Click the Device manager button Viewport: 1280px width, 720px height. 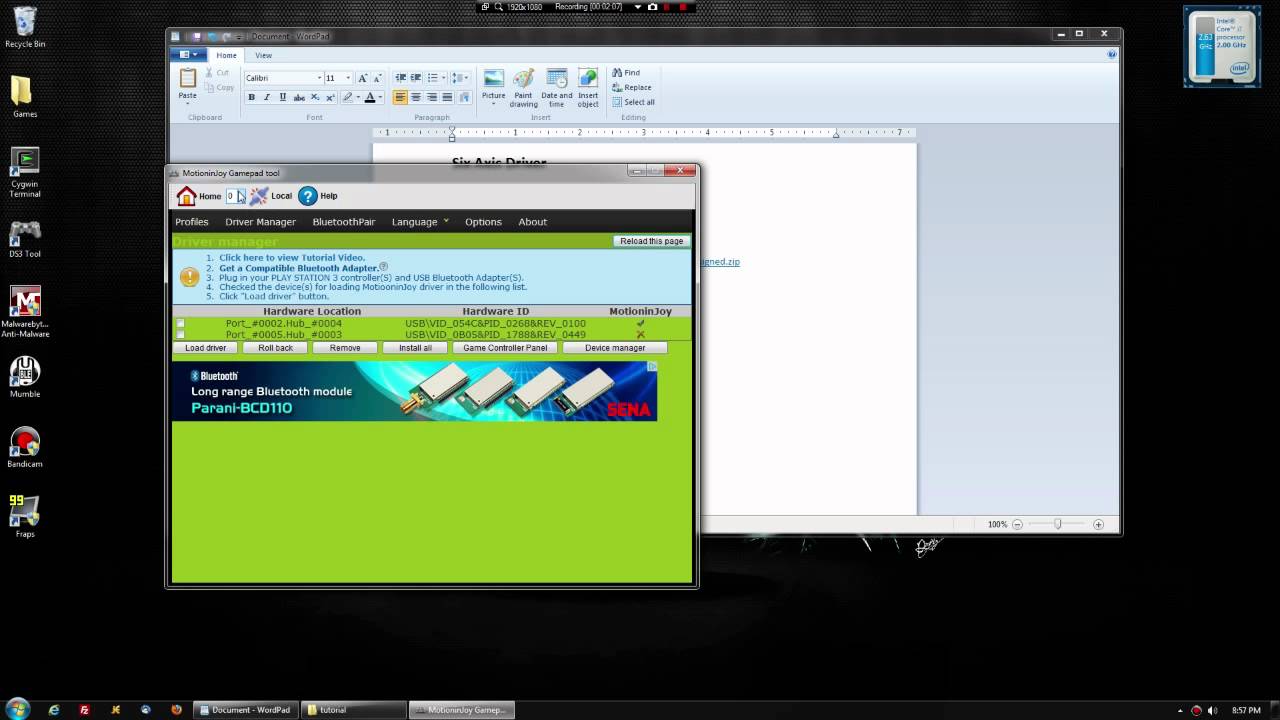[x=615, y=348]
